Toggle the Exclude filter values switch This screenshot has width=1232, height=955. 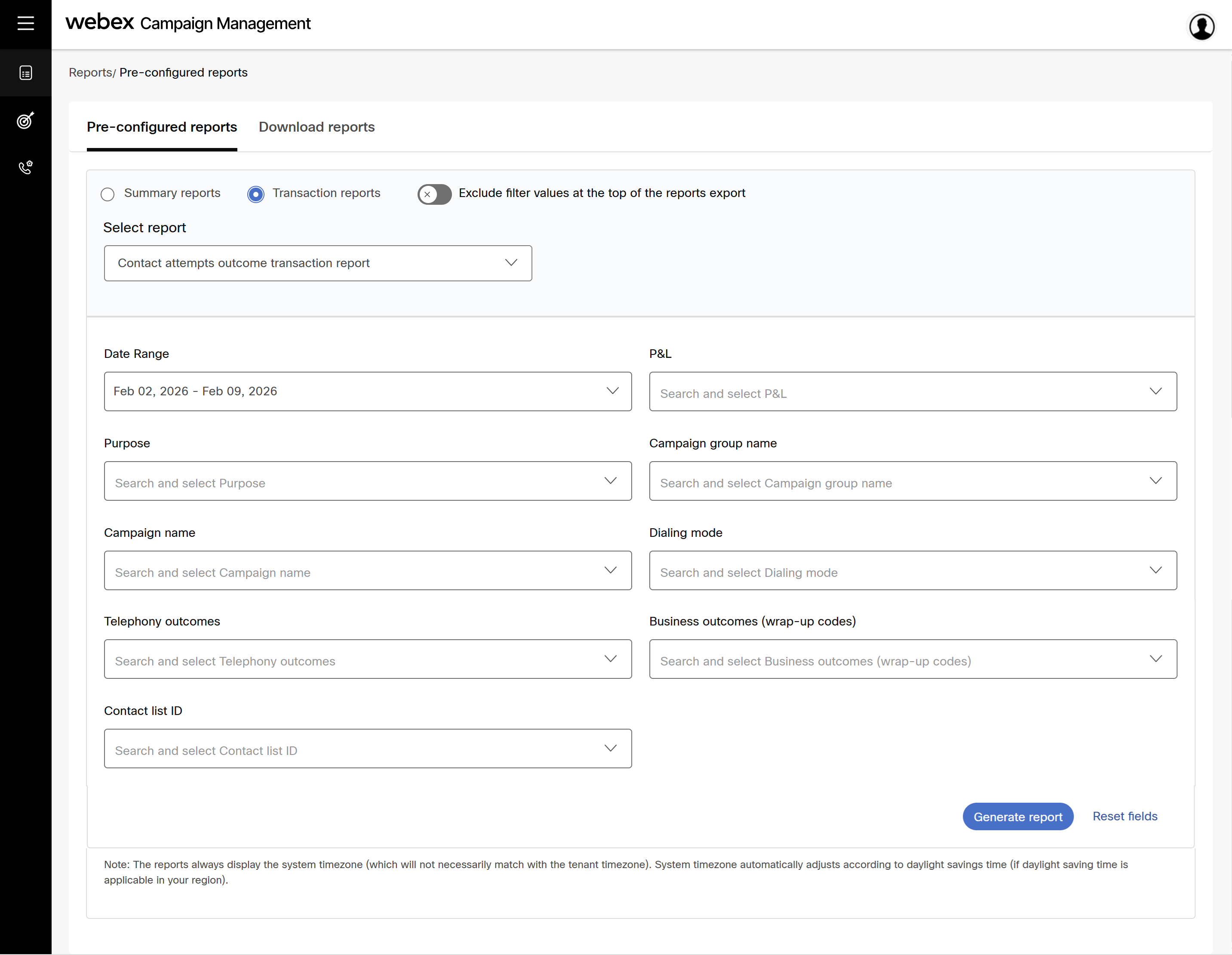coord(434,194)
